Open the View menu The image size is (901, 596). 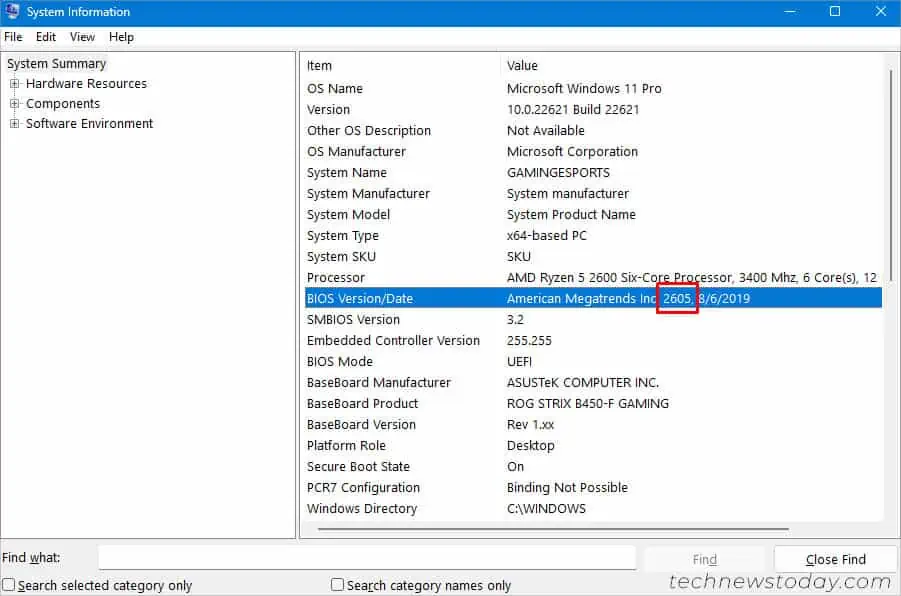(x=81, y=37)
